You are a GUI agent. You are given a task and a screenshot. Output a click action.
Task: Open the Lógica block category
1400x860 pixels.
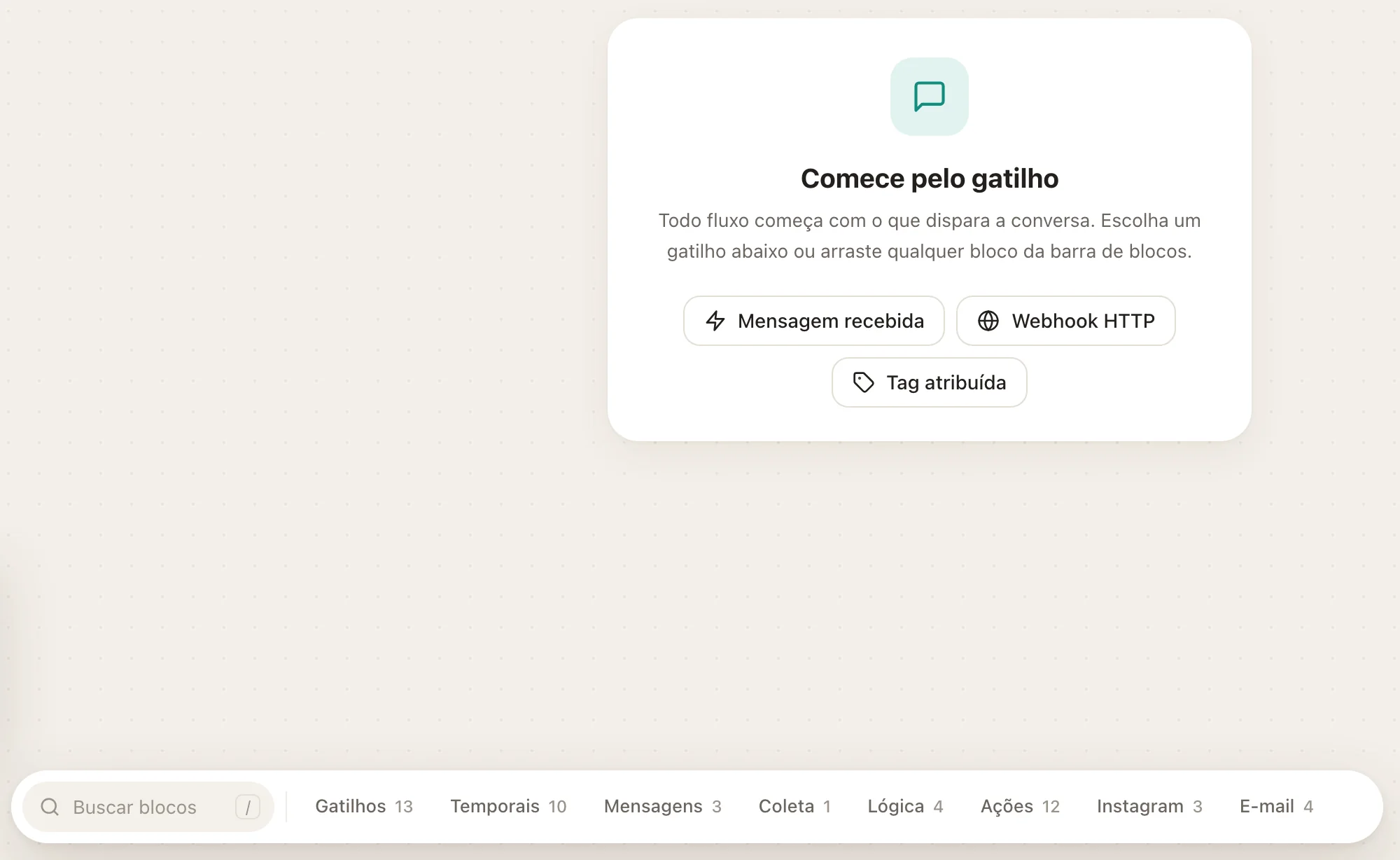tap(905, 807)
